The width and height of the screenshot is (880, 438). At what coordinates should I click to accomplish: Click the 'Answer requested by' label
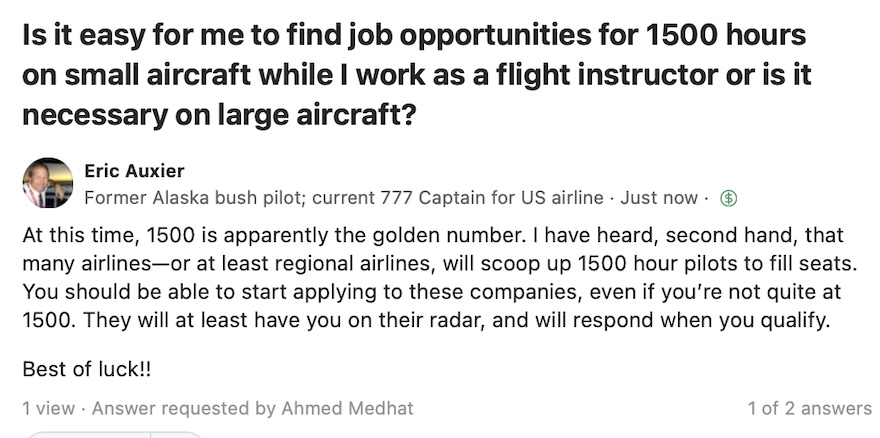click(x=184, y=408)
